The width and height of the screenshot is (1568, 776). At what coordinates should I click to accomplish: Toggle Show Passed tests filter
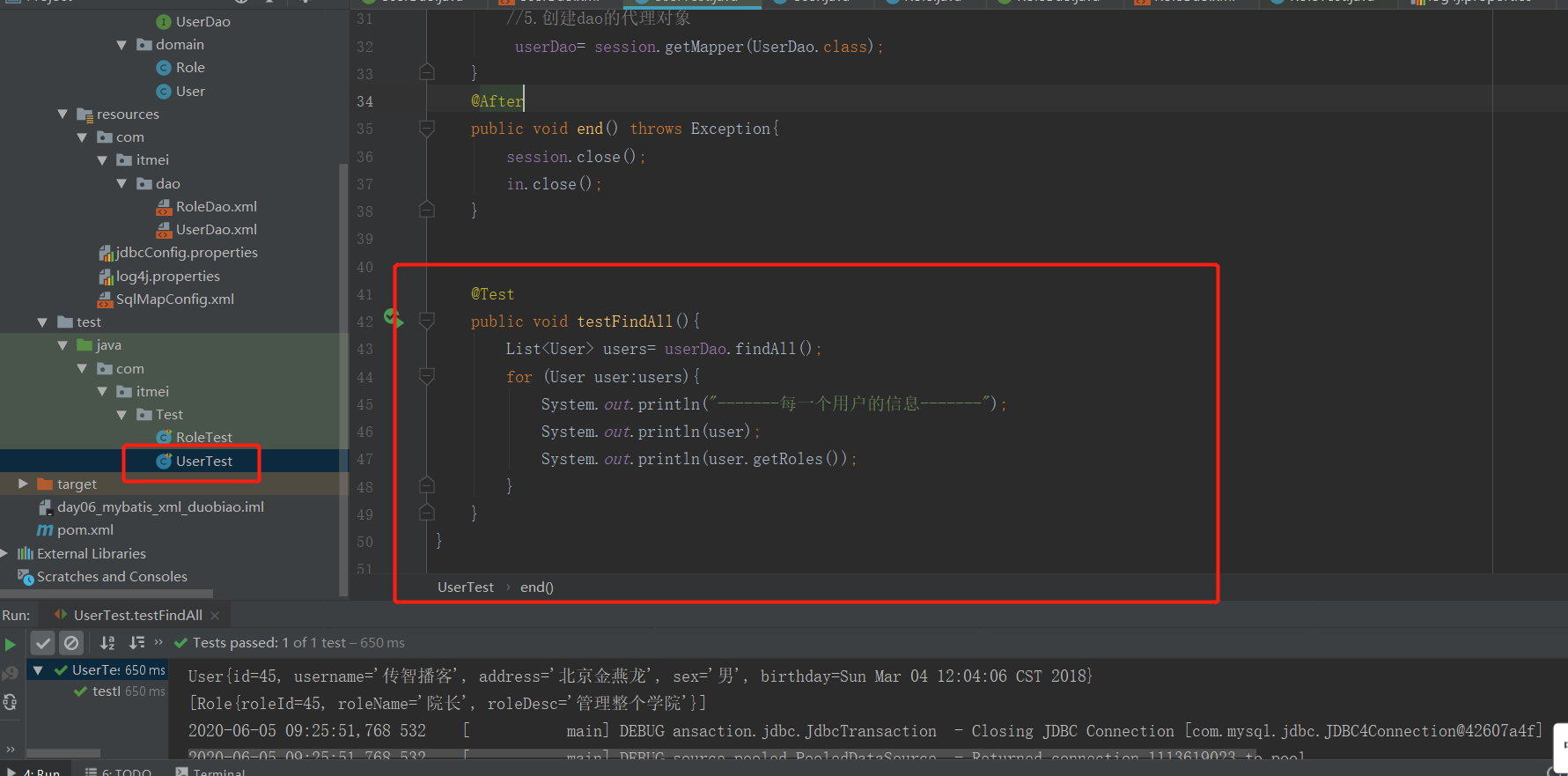(43, 643)
